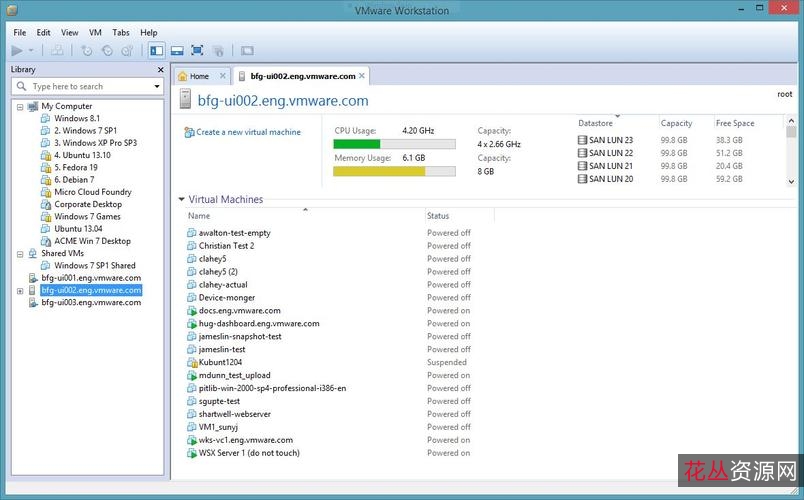804x500 pixels.
Task: Click the Unity mode toolbar icon
Action: [x=218, y=50]
